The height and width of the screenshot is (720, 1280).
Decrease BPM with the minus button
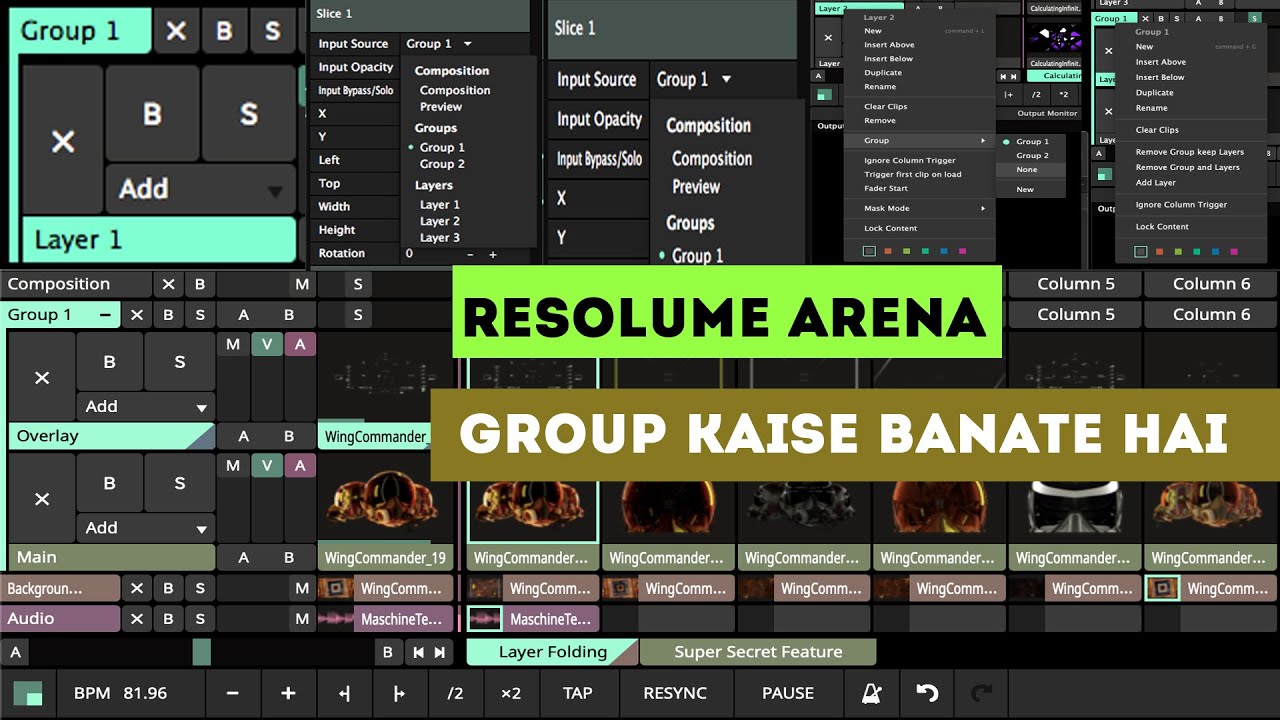coord(233,693)
